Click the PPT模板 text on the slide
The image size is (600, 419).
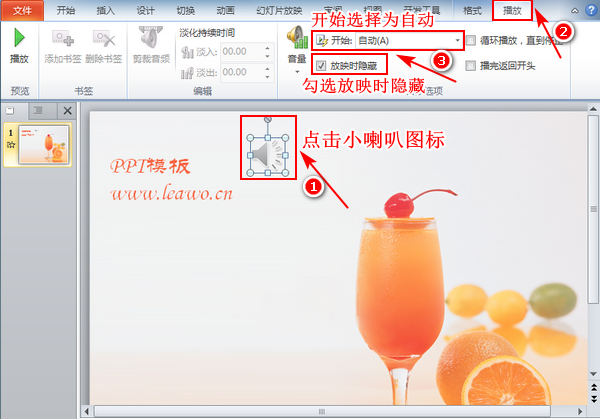(150, 166)
